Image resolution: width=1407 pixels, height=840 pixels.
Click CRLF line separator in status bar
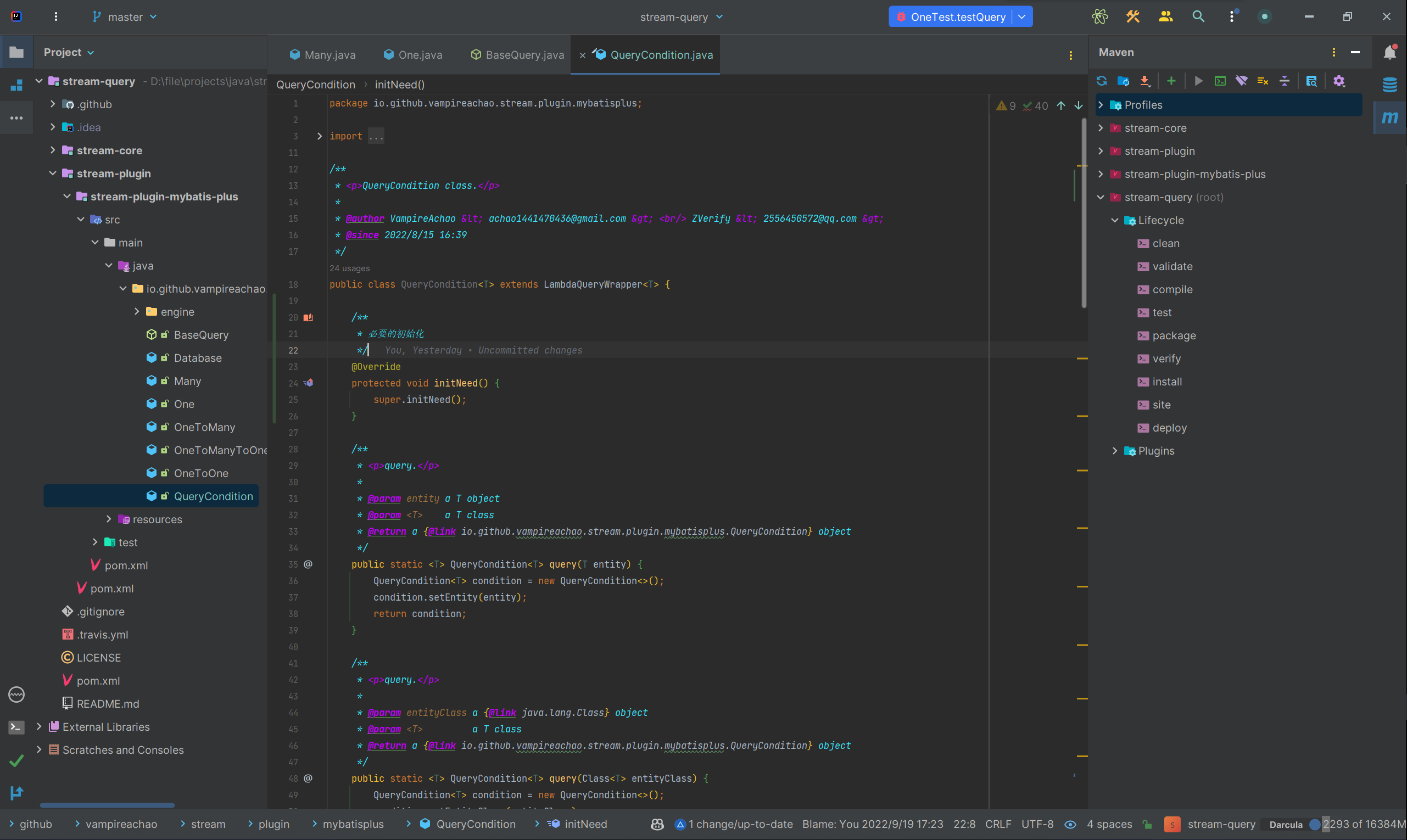click(x=998, y=824)
